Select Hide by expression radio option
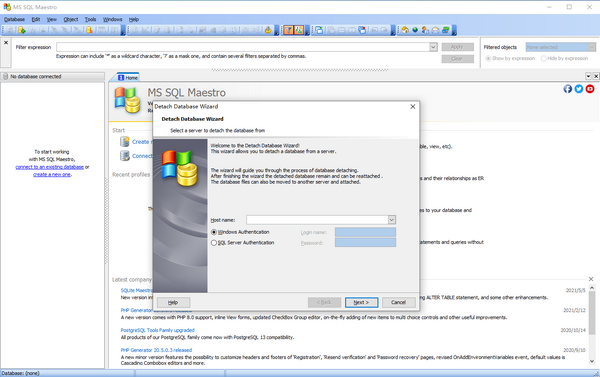600x377 pixels. coord(543,58)
